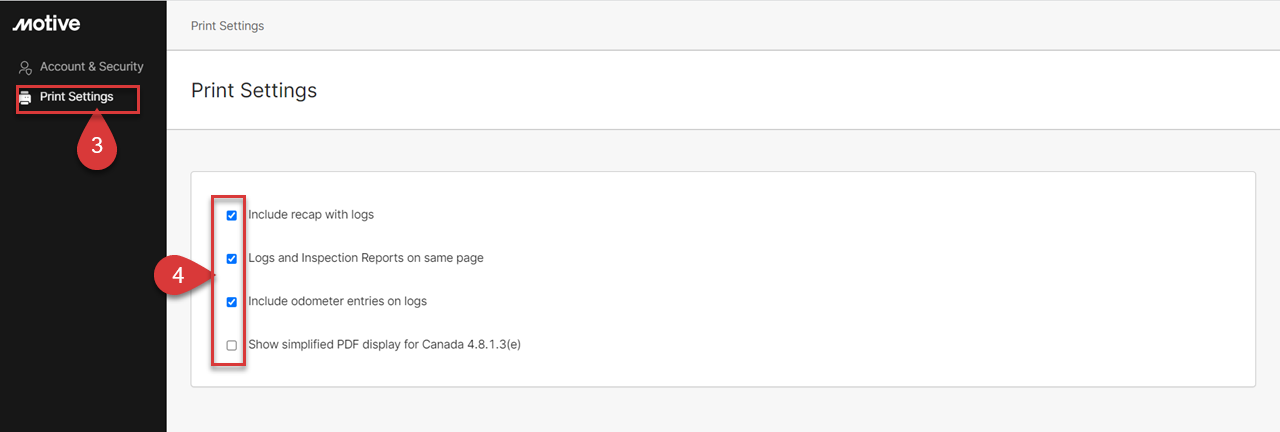Click the Print Settings breadcrumb at top
1280x432 pixels.
pyautogui.click(x=227, y=26)
